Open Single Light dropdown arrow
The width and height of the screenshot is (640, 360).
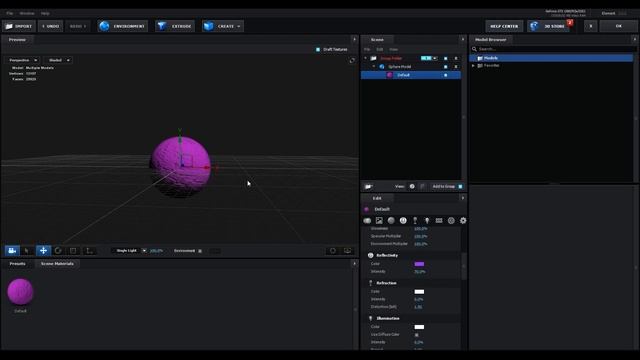[144, 251]
